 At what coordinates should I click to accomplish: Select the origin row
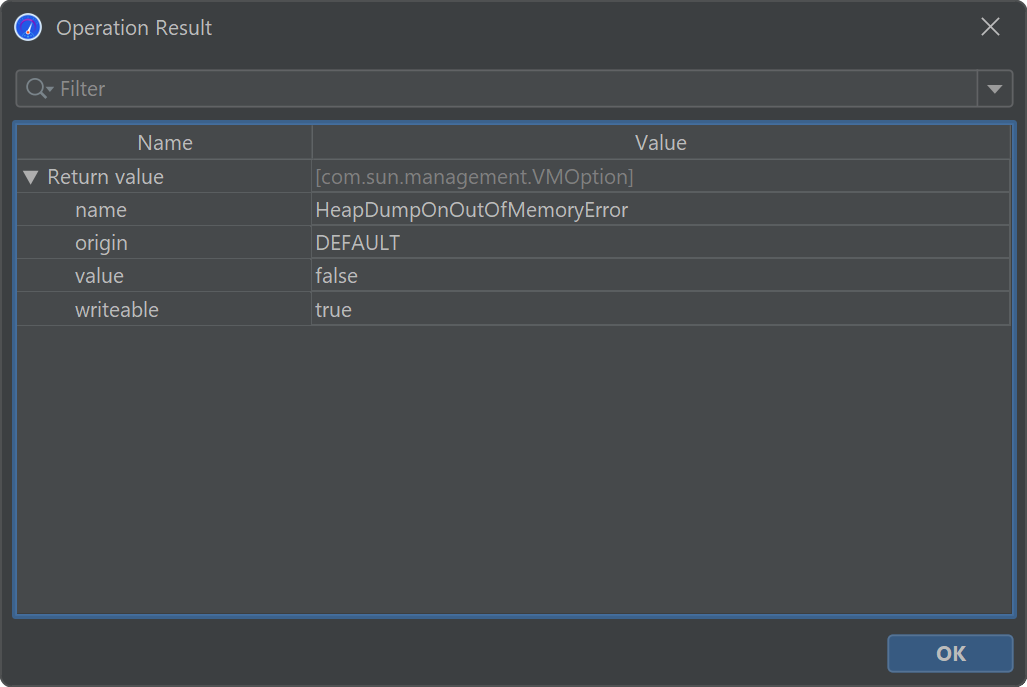click(x=101, y=243)
